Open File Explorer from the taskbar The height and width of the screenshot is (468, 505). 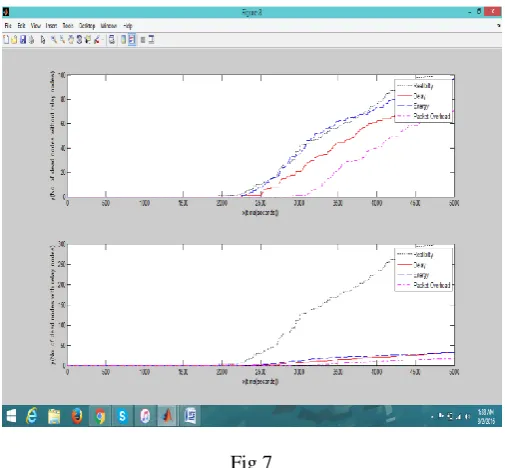pos(54,416)
